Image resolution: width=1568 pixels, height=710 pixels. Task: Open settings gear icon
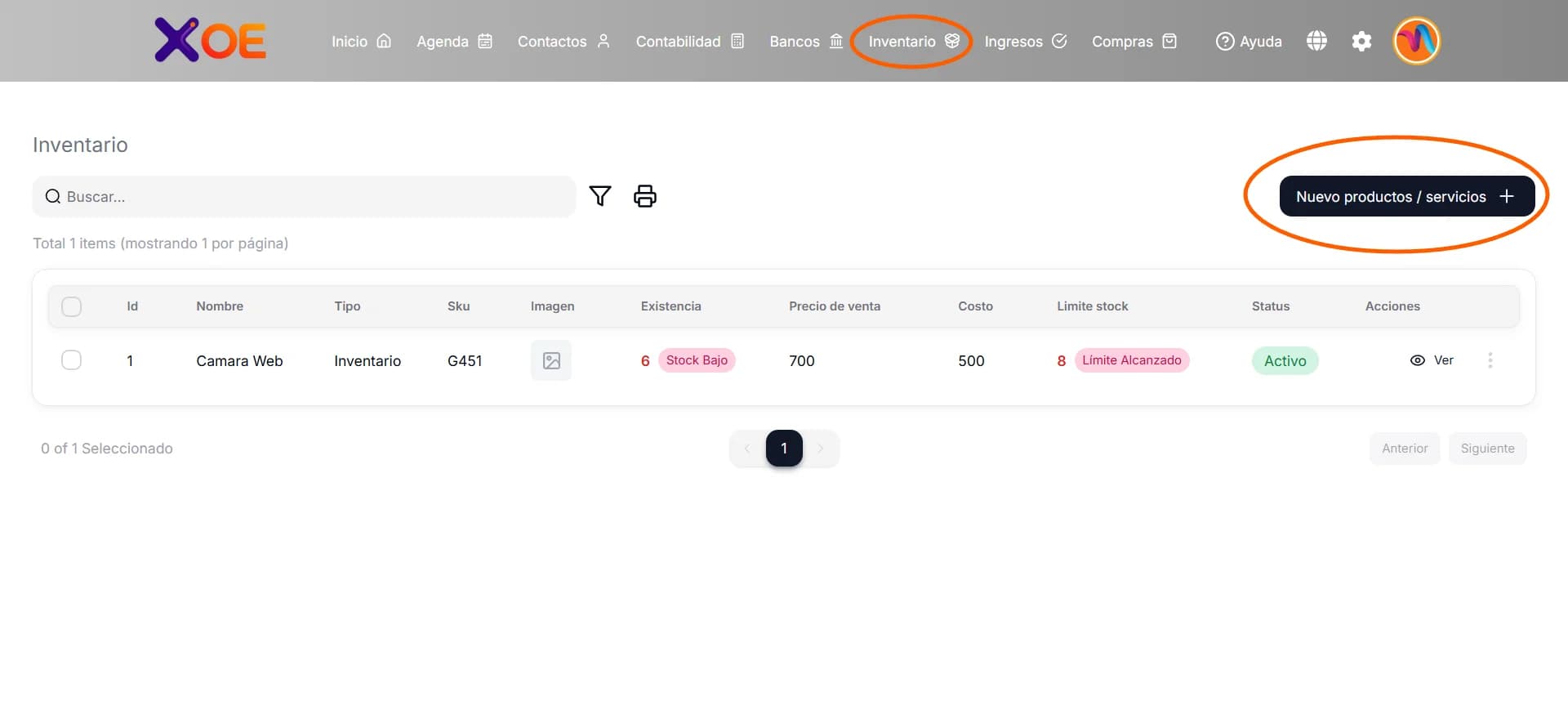pos(1361,41)
